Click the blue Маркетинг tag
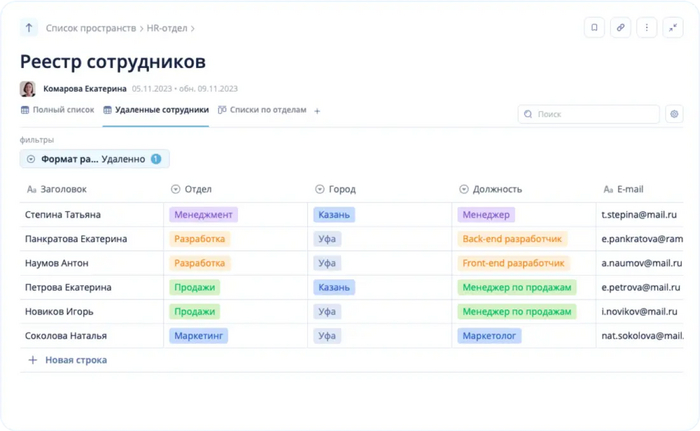The width and height of the screenshot is (700, 431). [x=199, y=336]
